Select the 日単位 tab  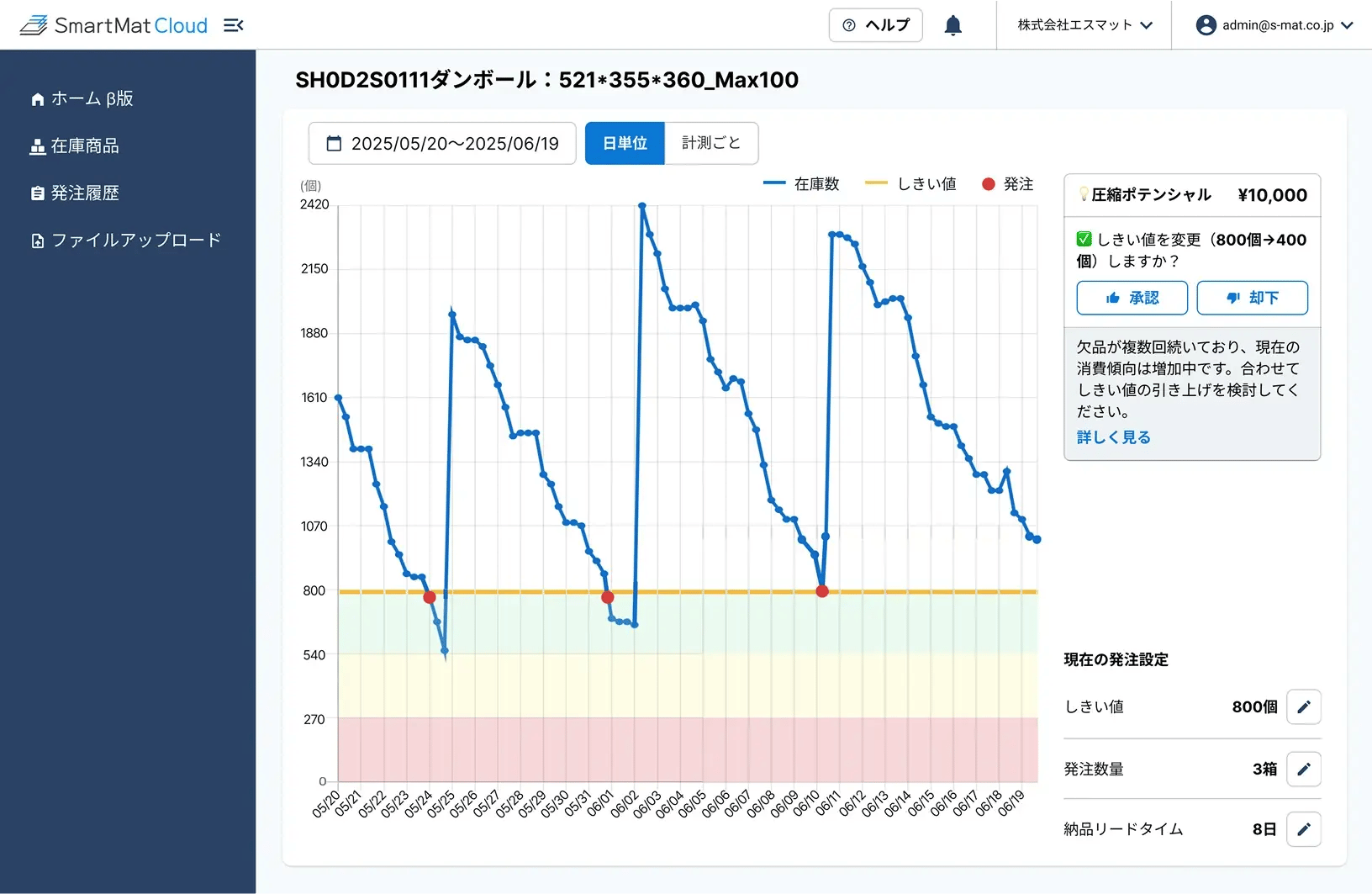click(x=624, y=143)
